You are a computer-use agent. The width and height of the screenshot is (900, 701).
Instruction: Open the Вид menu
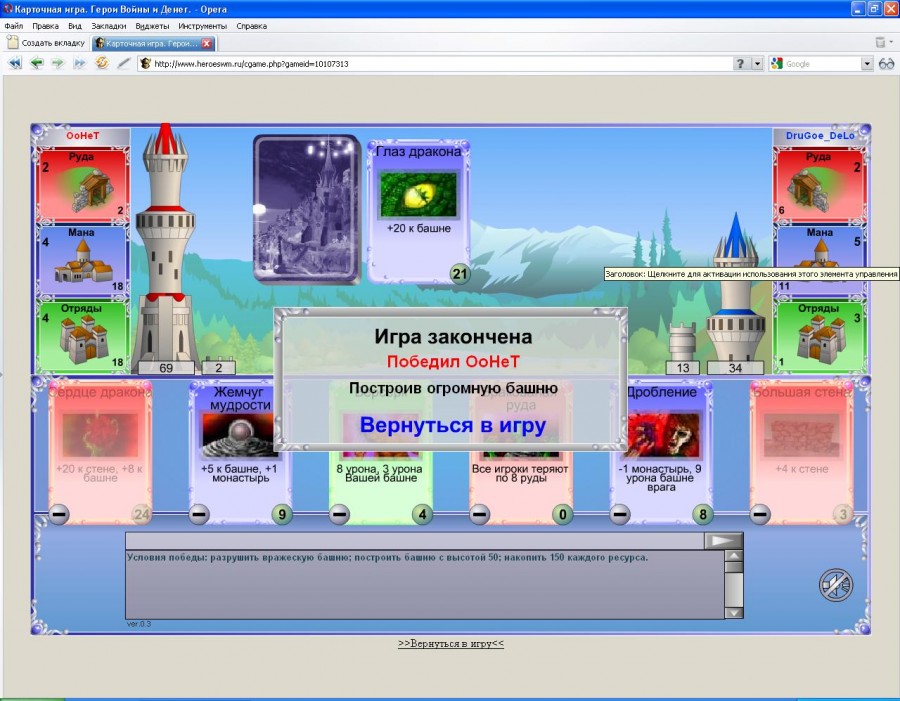click(x=75, y=26)
